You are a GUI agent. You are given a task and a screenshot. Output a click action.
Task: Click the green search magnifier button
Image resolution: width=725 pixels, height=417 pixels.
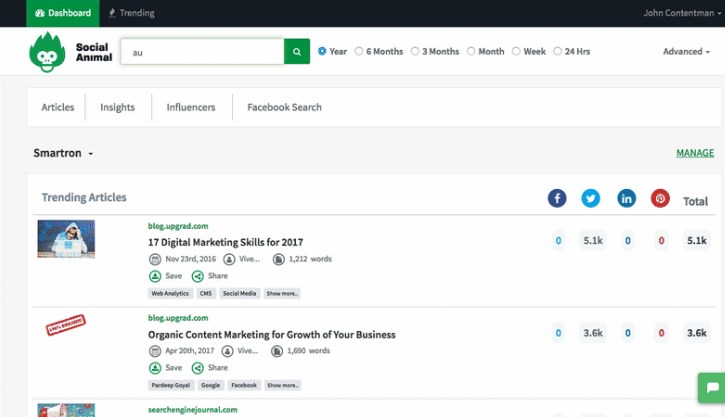pos(297,51)
